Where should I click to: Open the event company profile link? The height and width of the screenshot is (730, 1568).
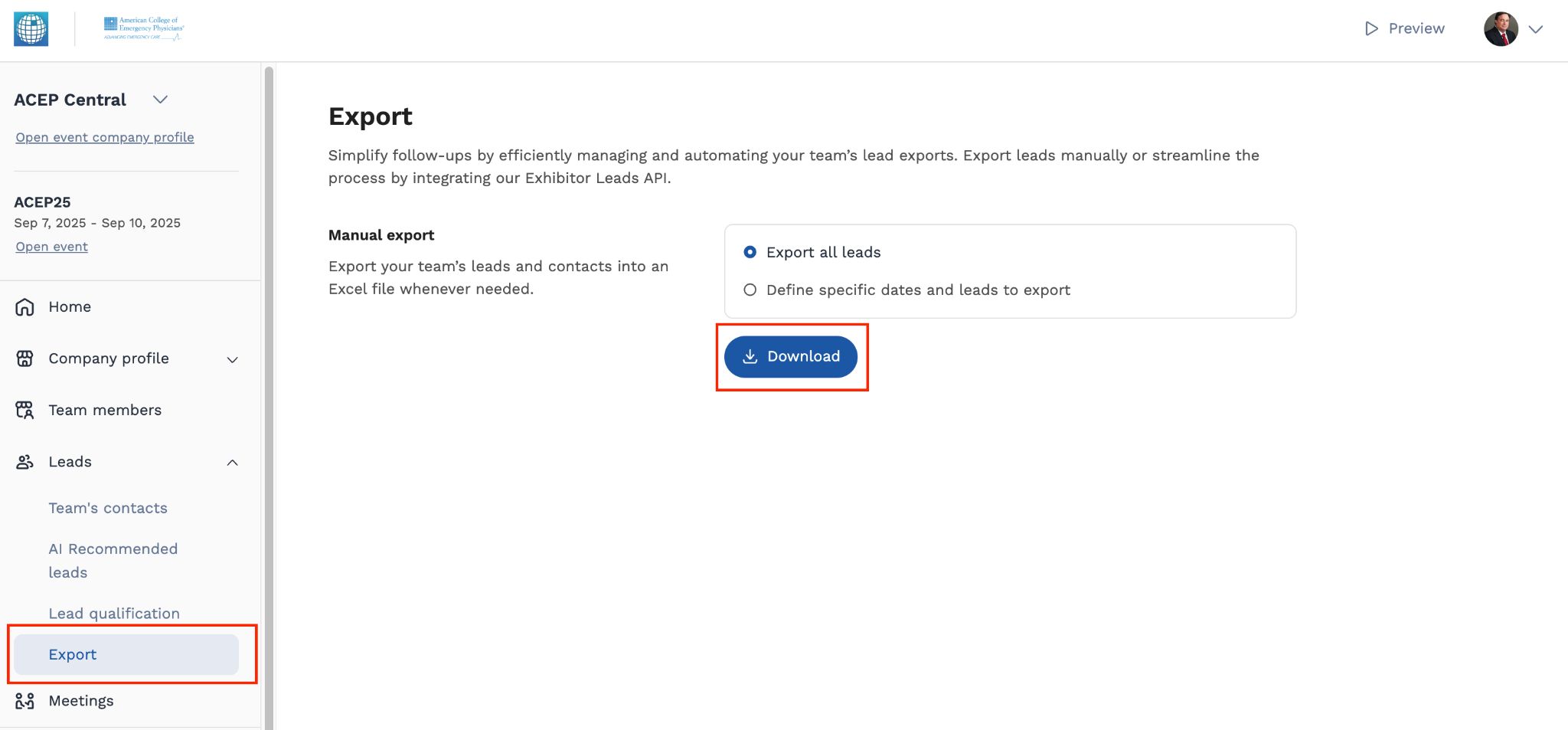point(104,137)
